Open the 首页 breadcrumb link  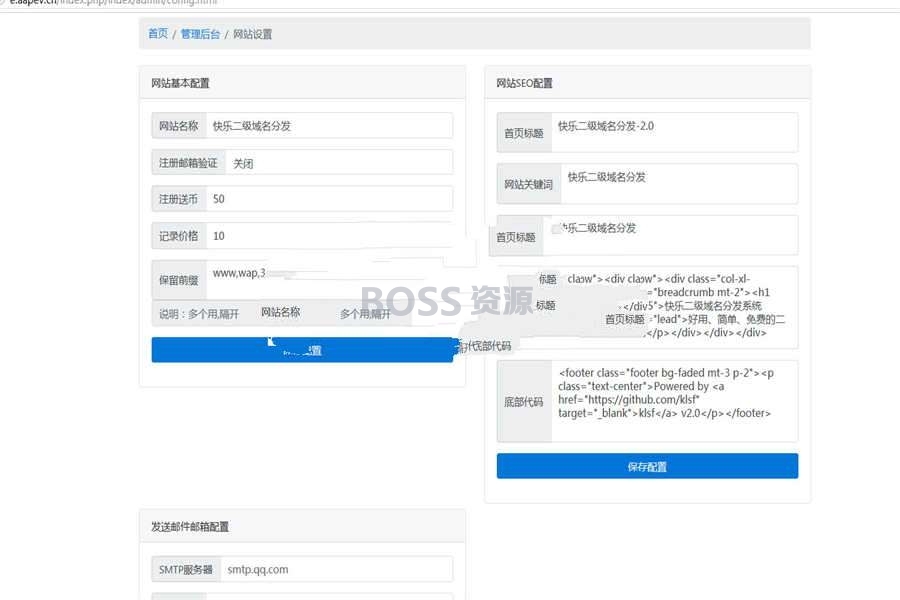[158, 34]
